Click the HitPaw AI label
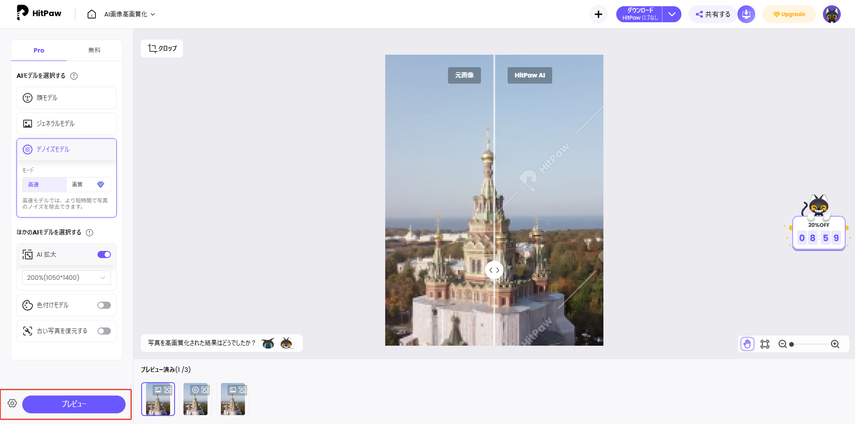Viewport: 855px width, 424px height. 529,75
